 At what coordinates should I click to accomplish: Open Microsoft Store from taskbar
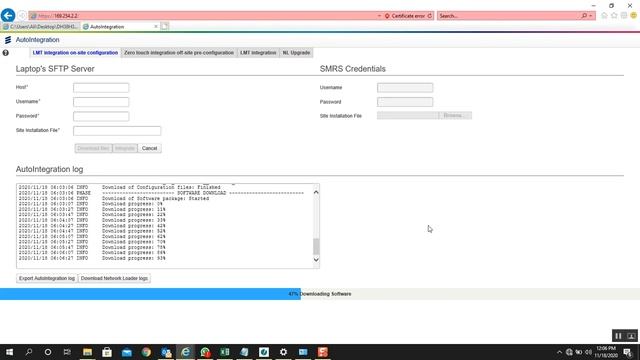107,352
